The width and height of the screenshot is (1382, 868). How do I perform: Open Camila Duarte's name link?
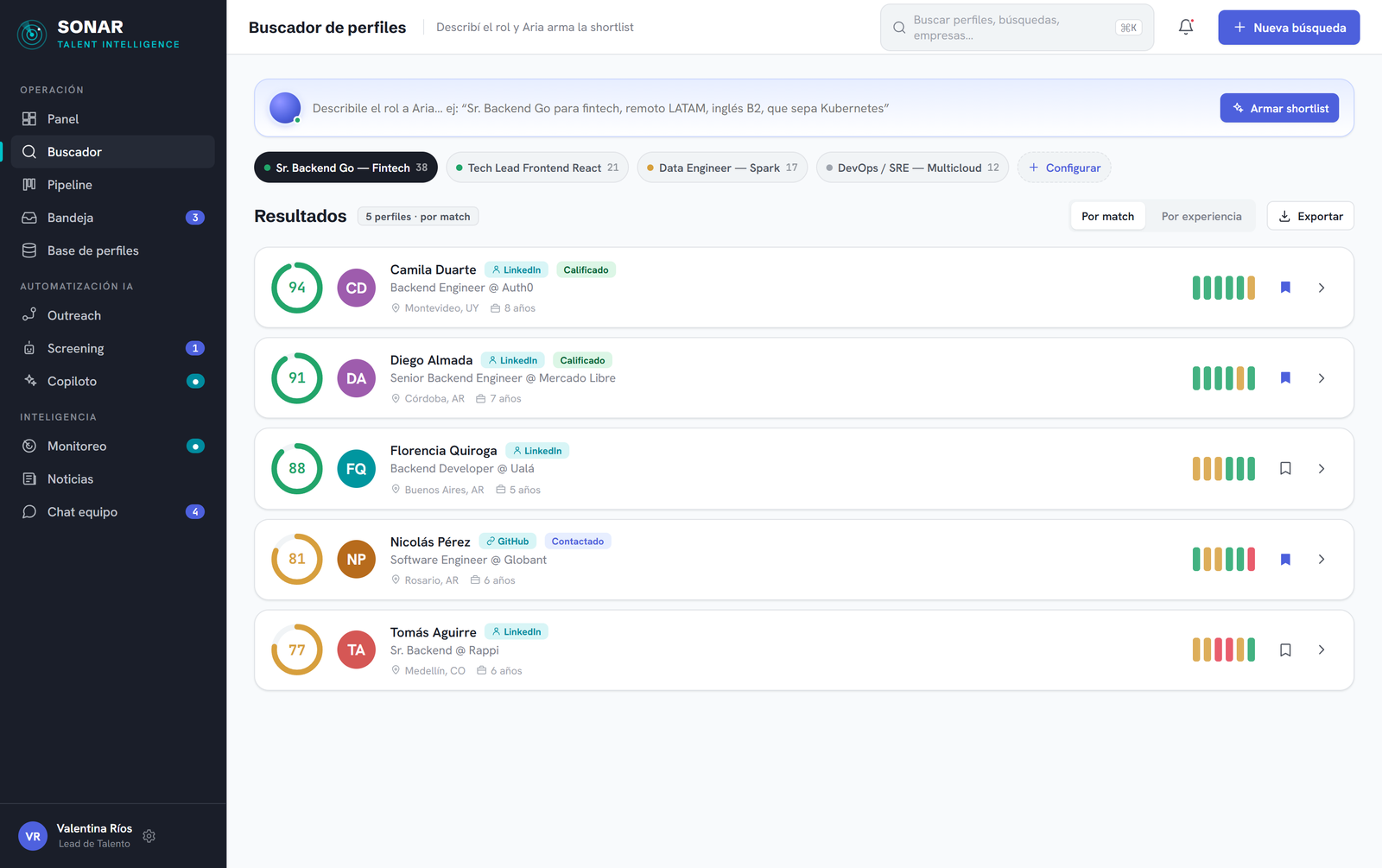(x=433, y=269)
